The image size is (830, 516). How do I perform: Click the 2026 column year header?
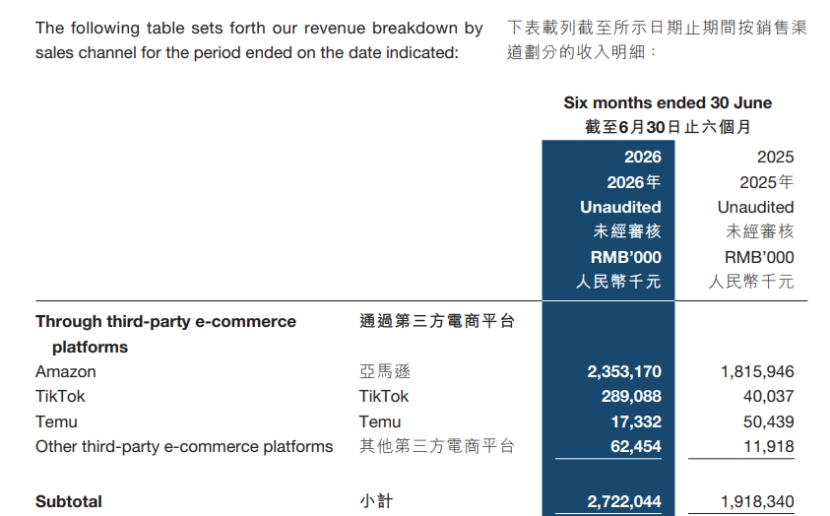pyautogui.click(x=643, y=157)
